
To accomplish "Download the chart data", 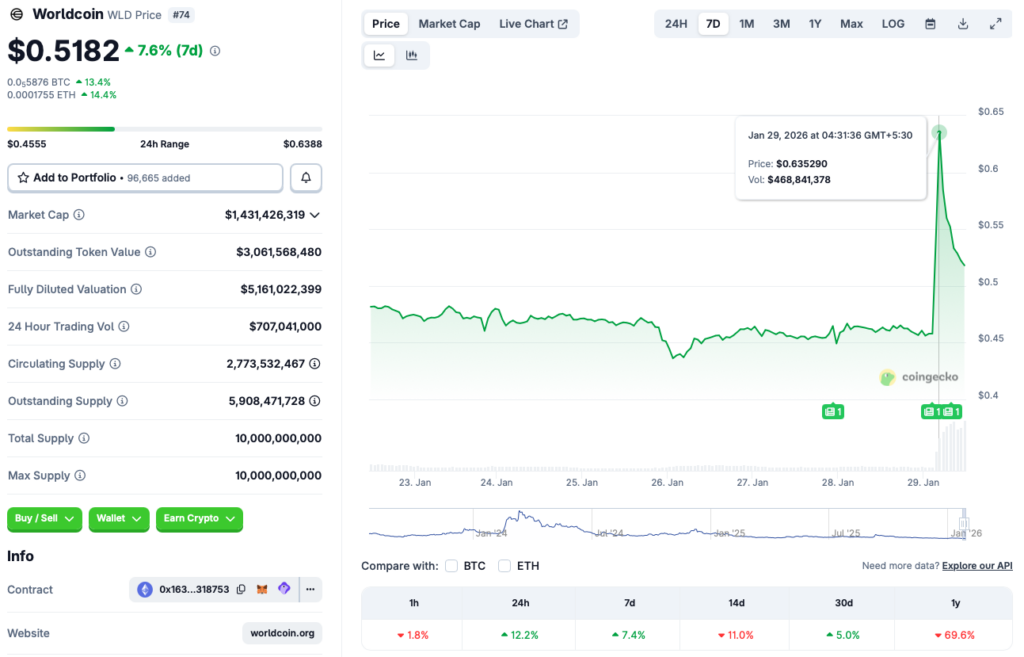I will 962,24.
